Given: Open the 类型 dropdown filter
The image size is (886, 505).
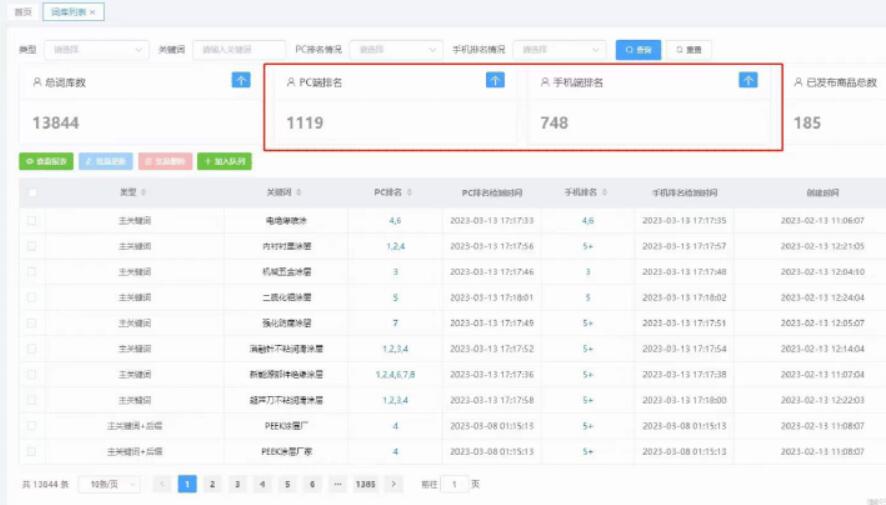Looking at the screenshot, I should [97, 49].
